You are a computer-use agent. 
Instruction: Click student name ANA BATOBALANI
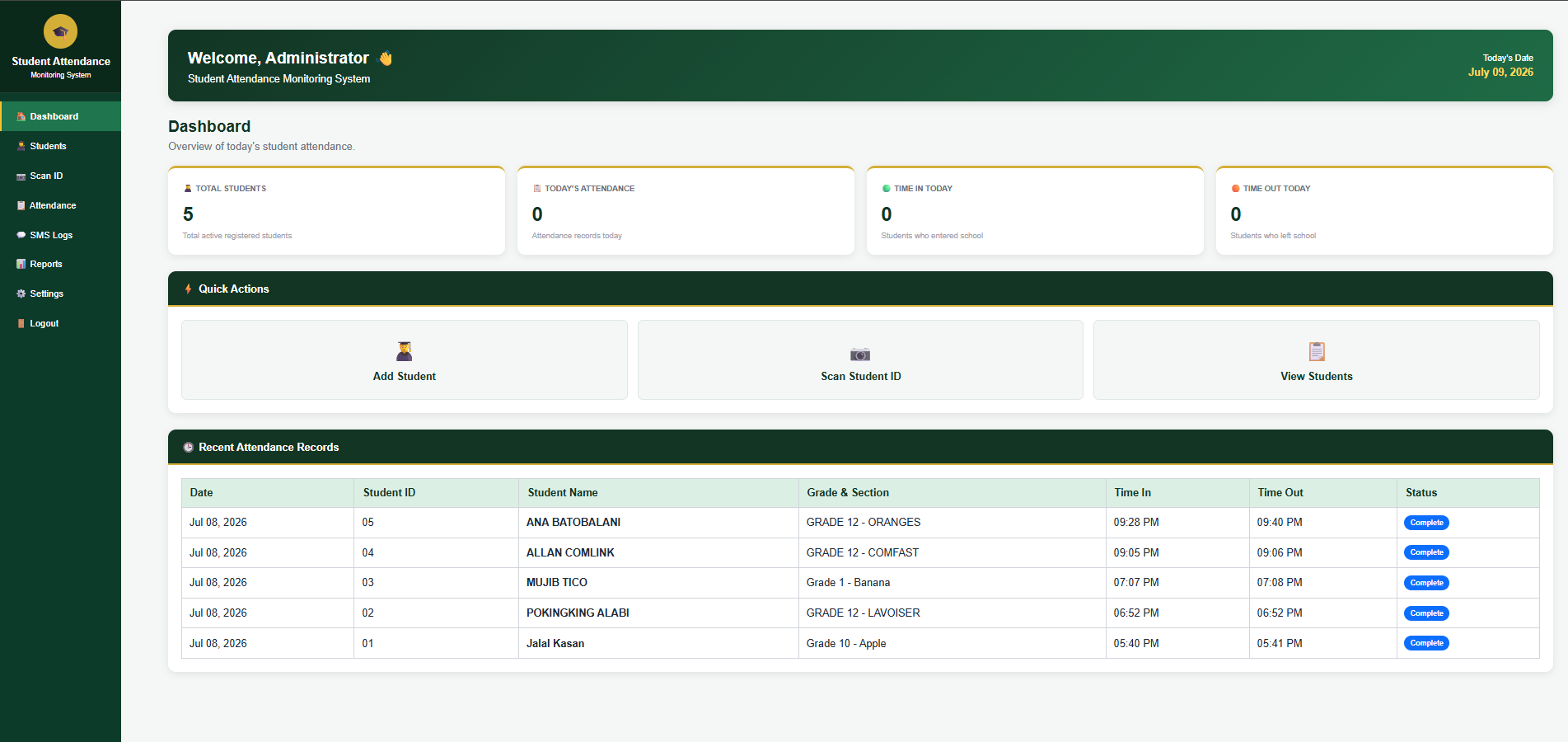pos(573,522)
